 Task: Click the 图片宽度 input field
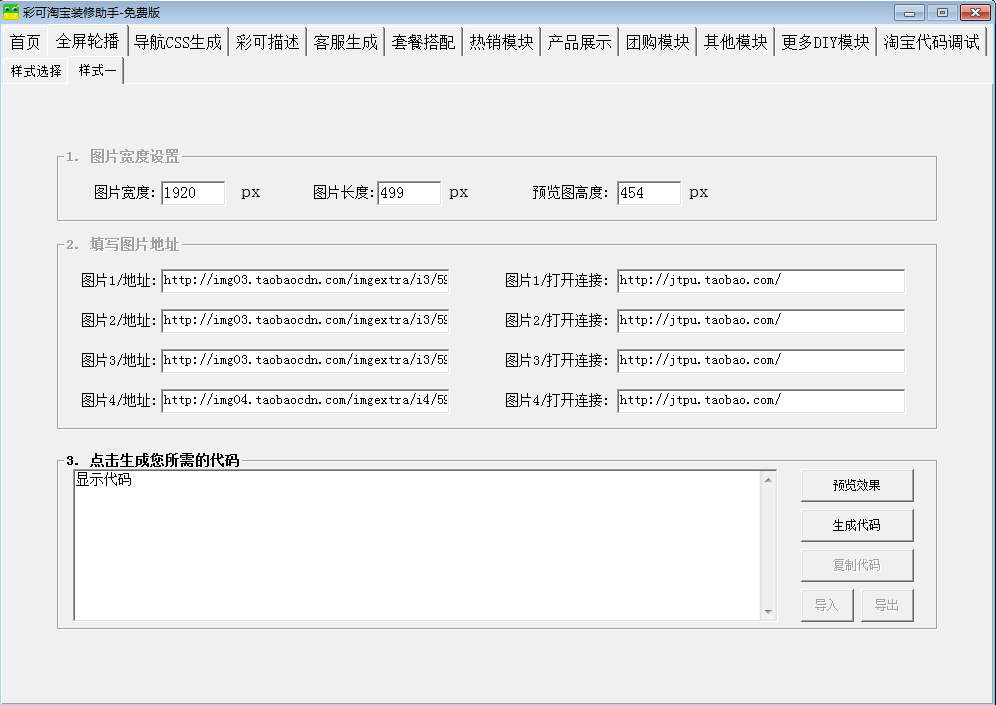(193, 193)
